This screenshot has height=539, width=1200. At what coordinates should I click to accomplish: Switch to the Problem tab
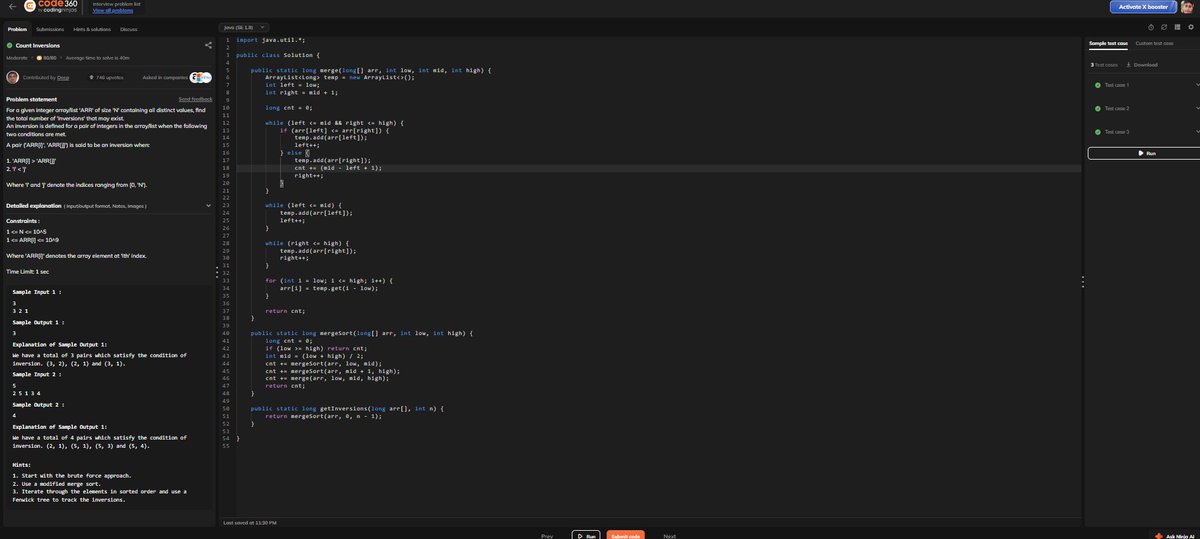pos(18,29)
